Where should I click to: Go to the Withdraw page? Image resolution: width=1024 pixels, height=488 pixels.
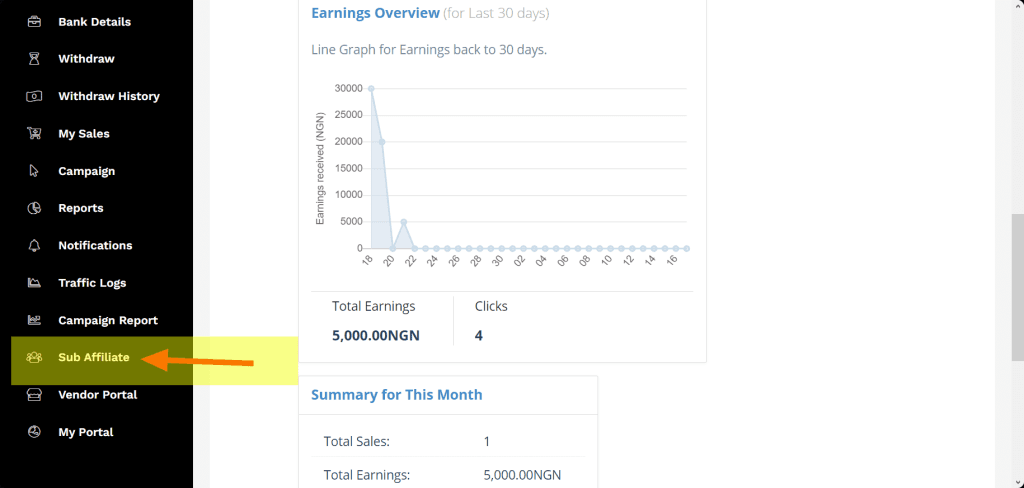coord(86,59)
